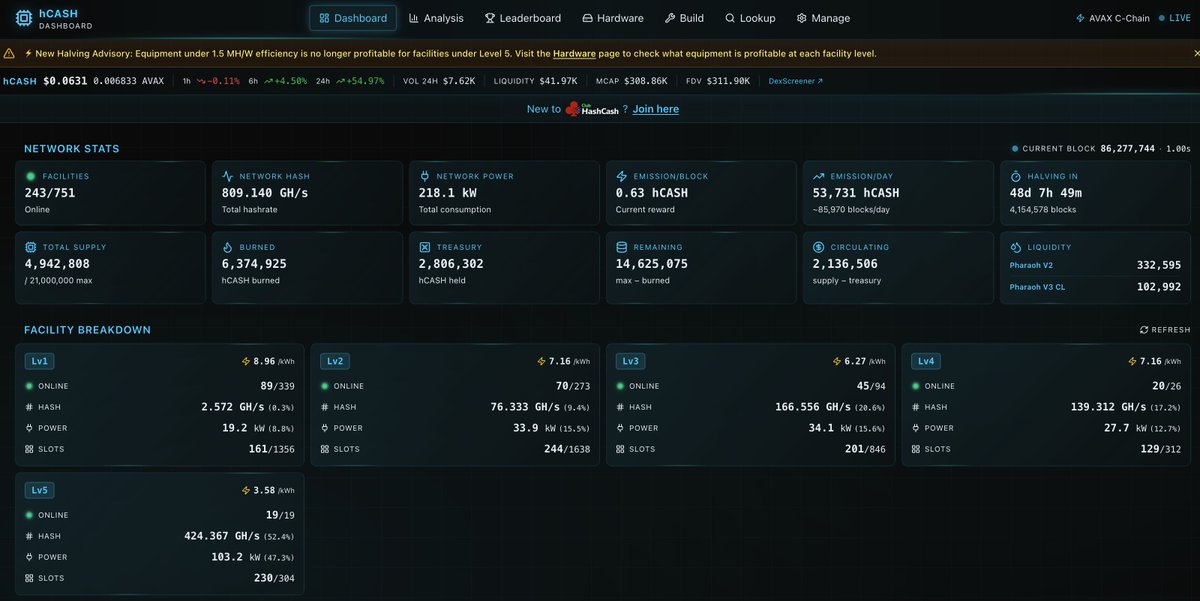Image resolution: width=1200 pixels, height=601 pixels.
Task: Select the Lv2 facility badge
Action: point(336,361)
